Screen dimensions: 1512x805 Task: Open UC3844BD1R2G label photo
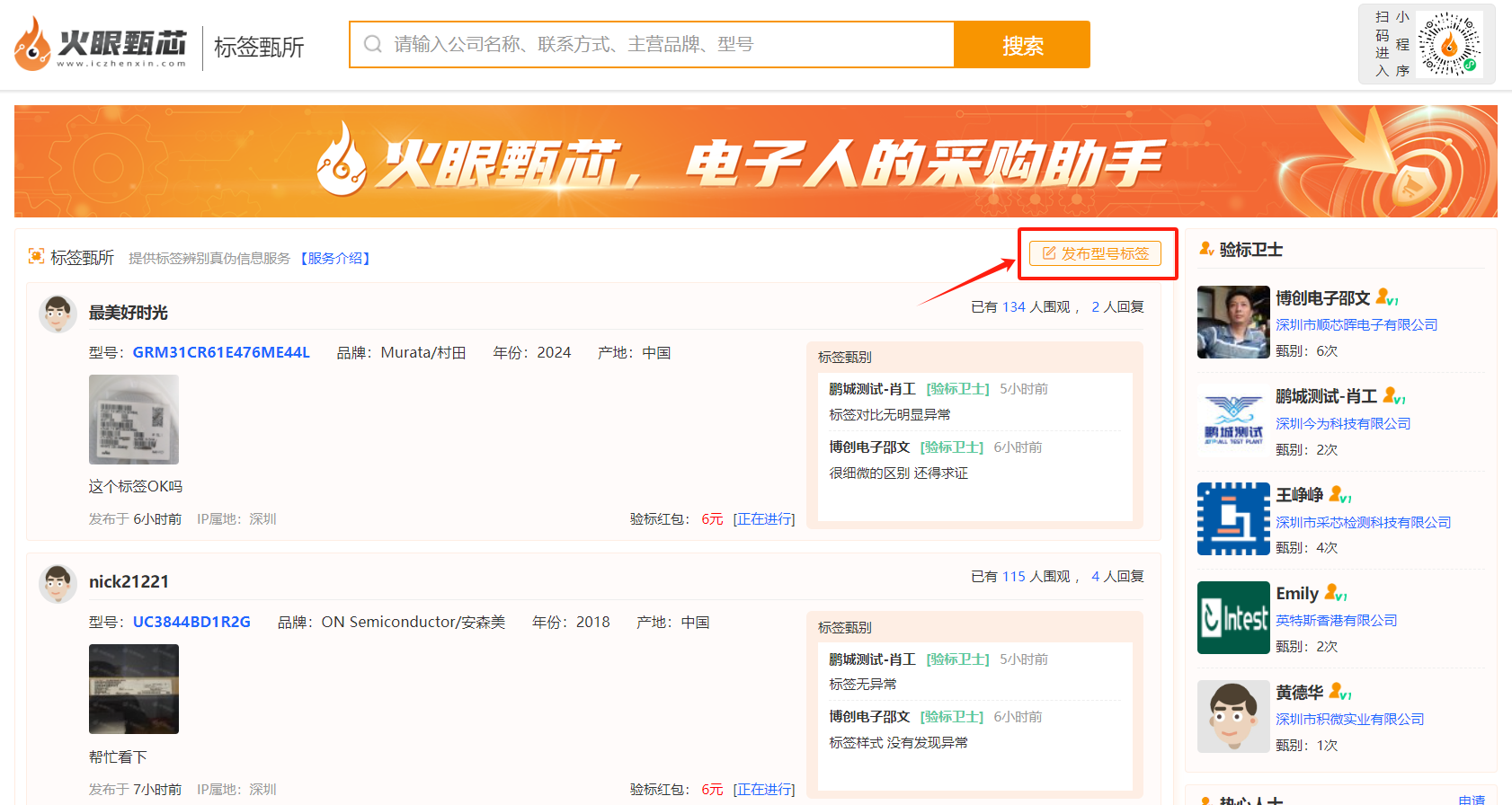[x=134, y=689]
